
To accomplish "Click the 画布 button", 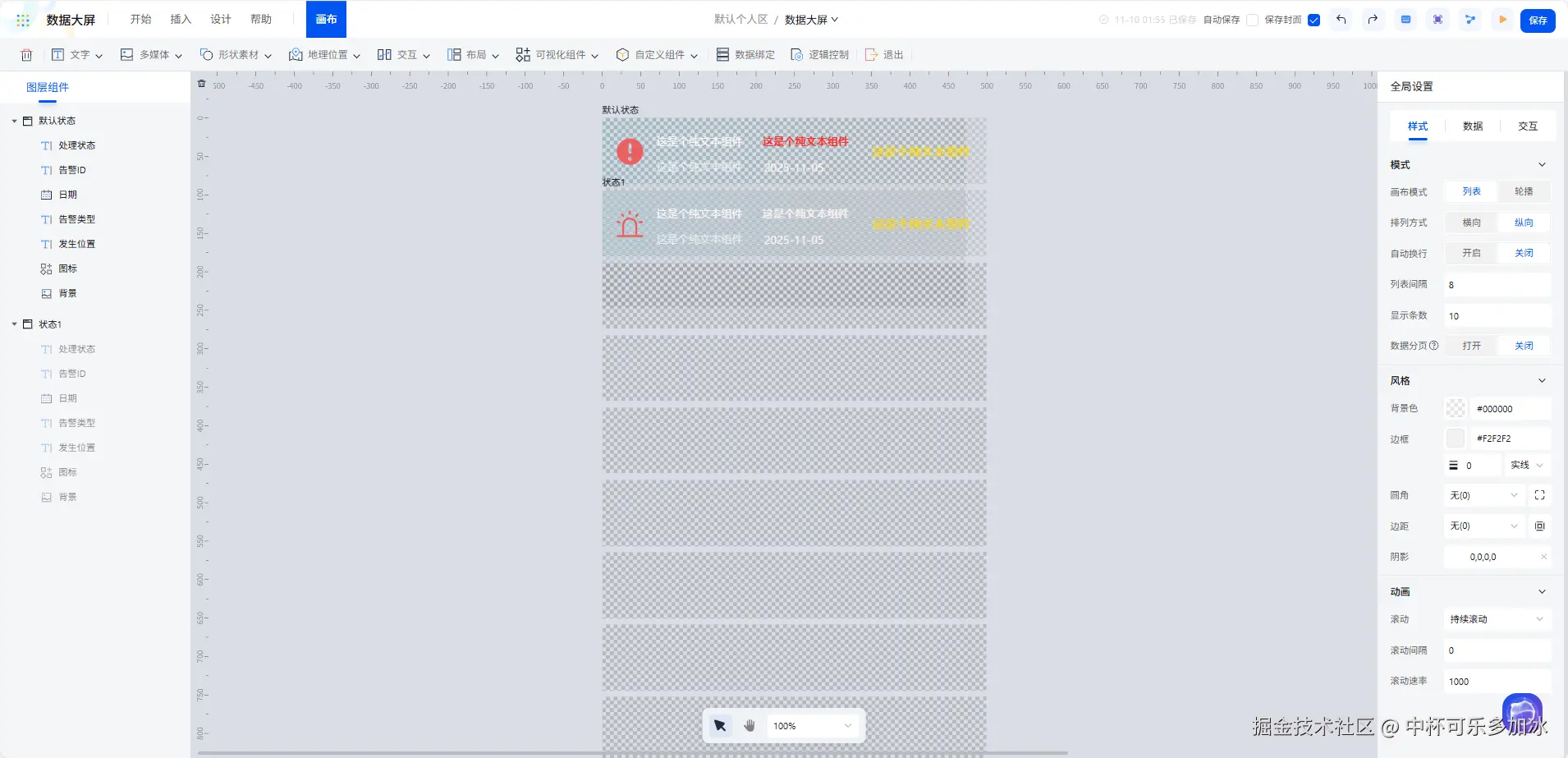I will [x=326, y=20].
